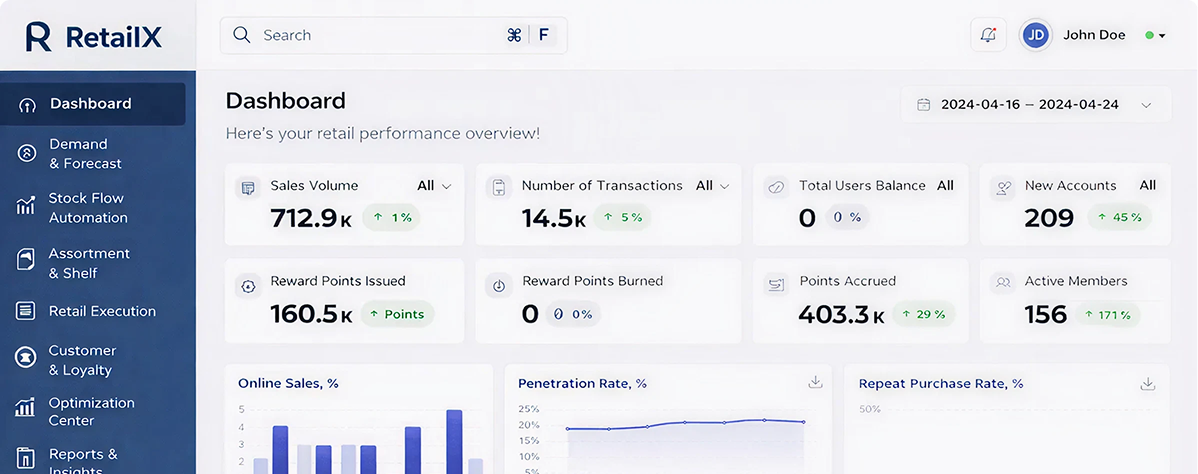Click the 160.5K reward points value

tap(312, 314)
